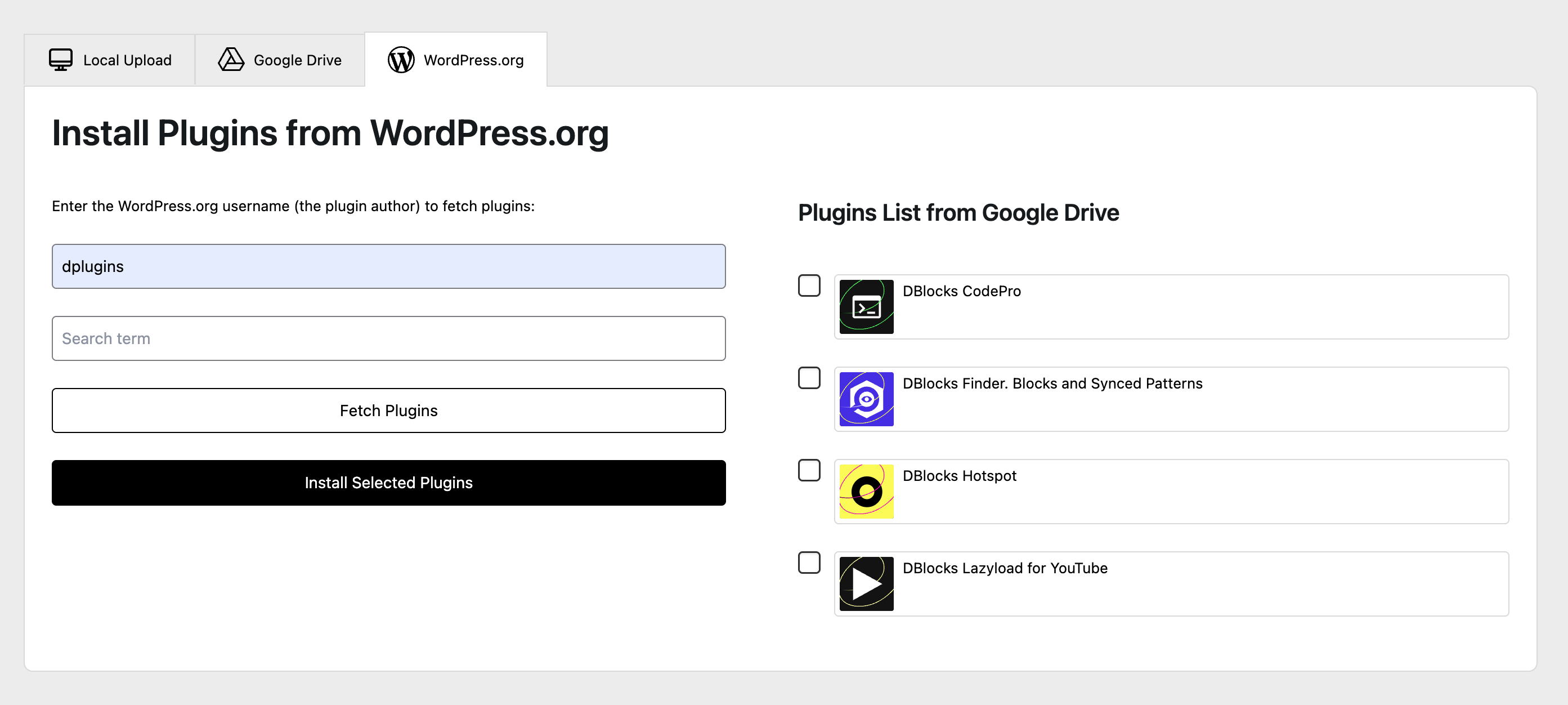
Task: Enable DBlocks Lazyload for YouTube checkbox
Action: click(809, 563)
